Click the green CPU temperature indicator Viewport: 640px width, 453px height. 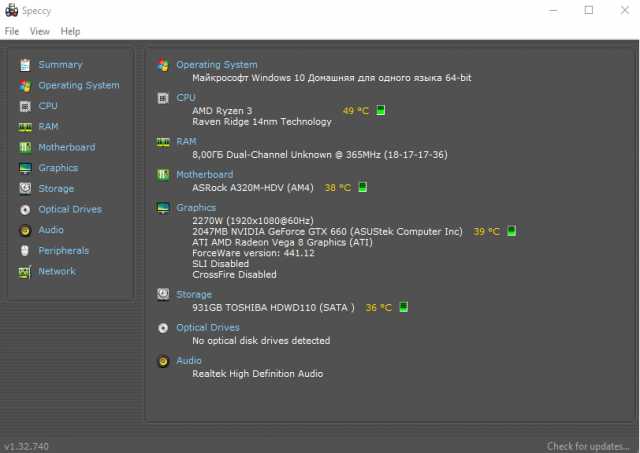(x=380, y=110)
